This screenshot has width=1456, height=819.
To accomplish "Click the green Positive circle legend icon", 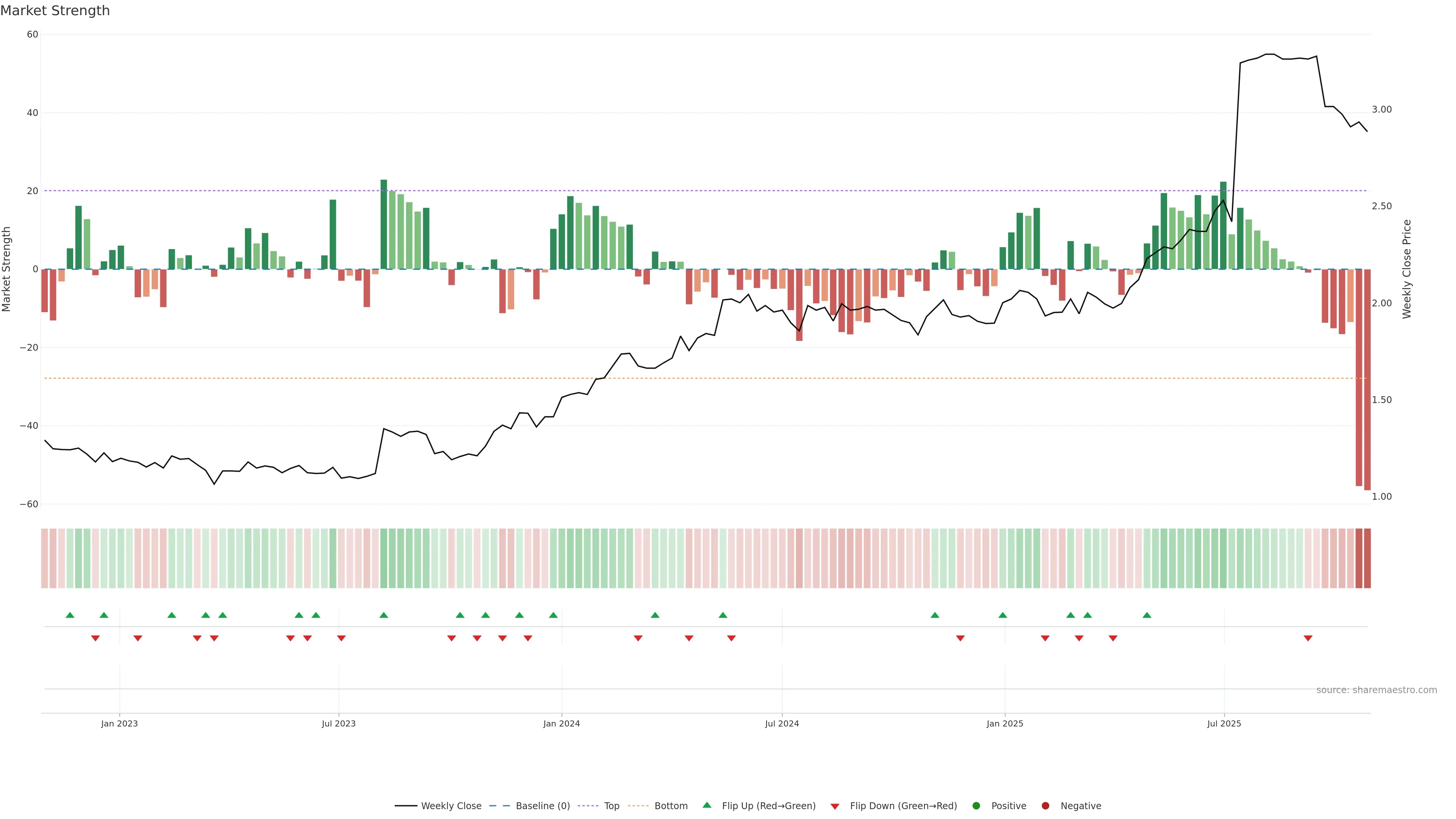I will point(976,806).
